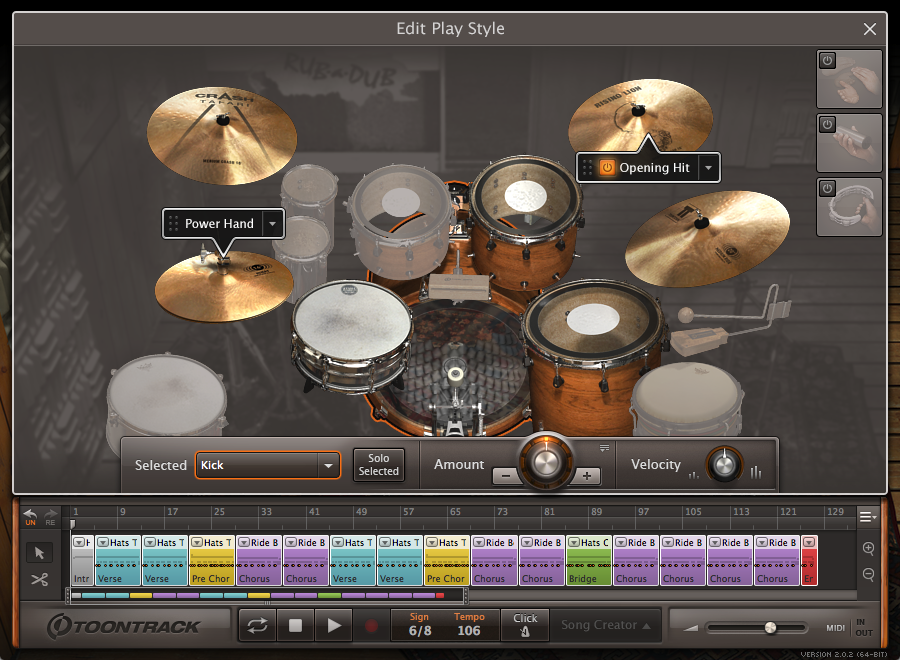The width and height of the screenshot is (900, 660).
Task: Stop playback
Action: coord(295,626)
